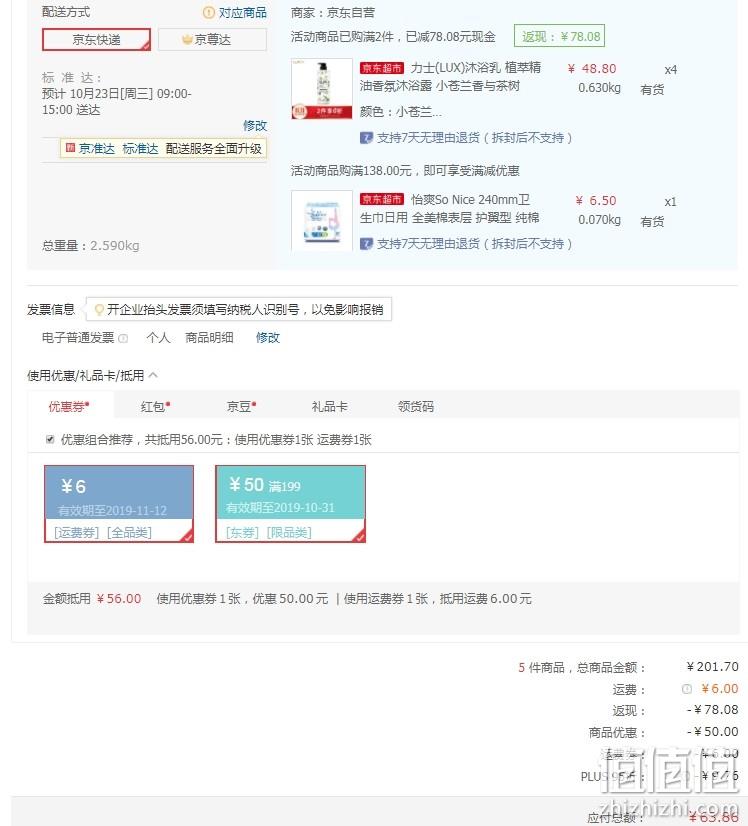Click 总商品金额 ¥201.70 value
748x826 pixels.
(x=712, y=667)
